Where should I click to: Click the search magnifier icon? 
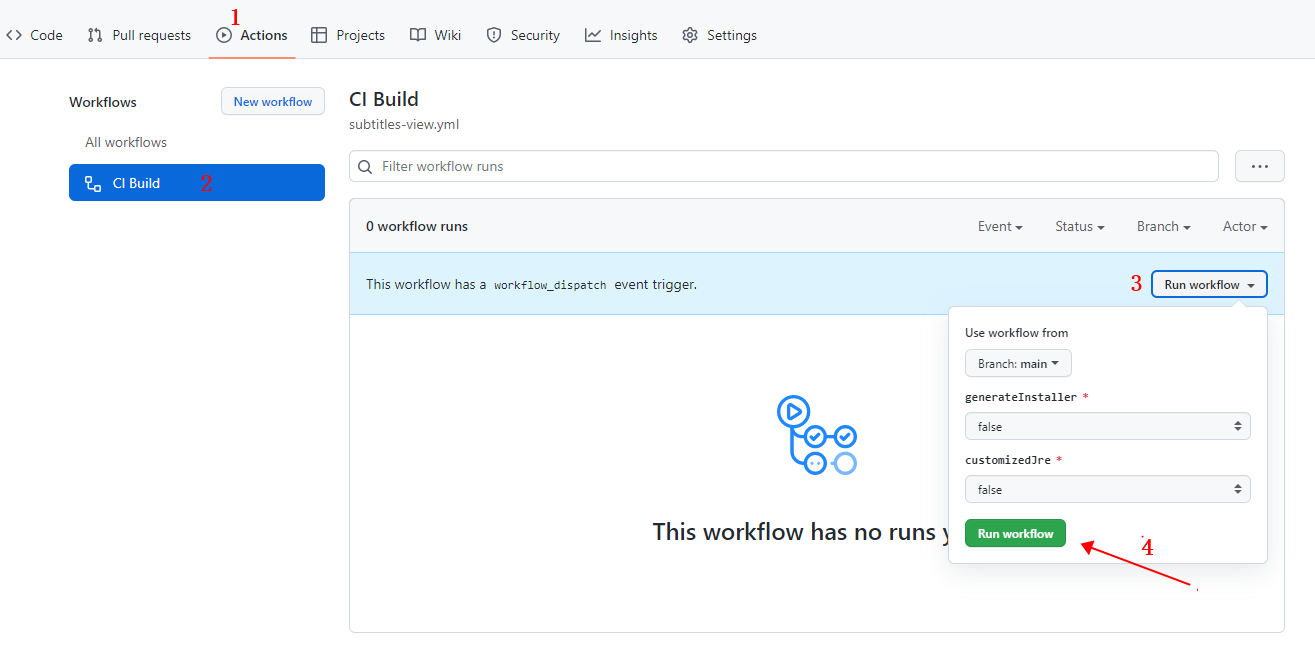point(366,166)
